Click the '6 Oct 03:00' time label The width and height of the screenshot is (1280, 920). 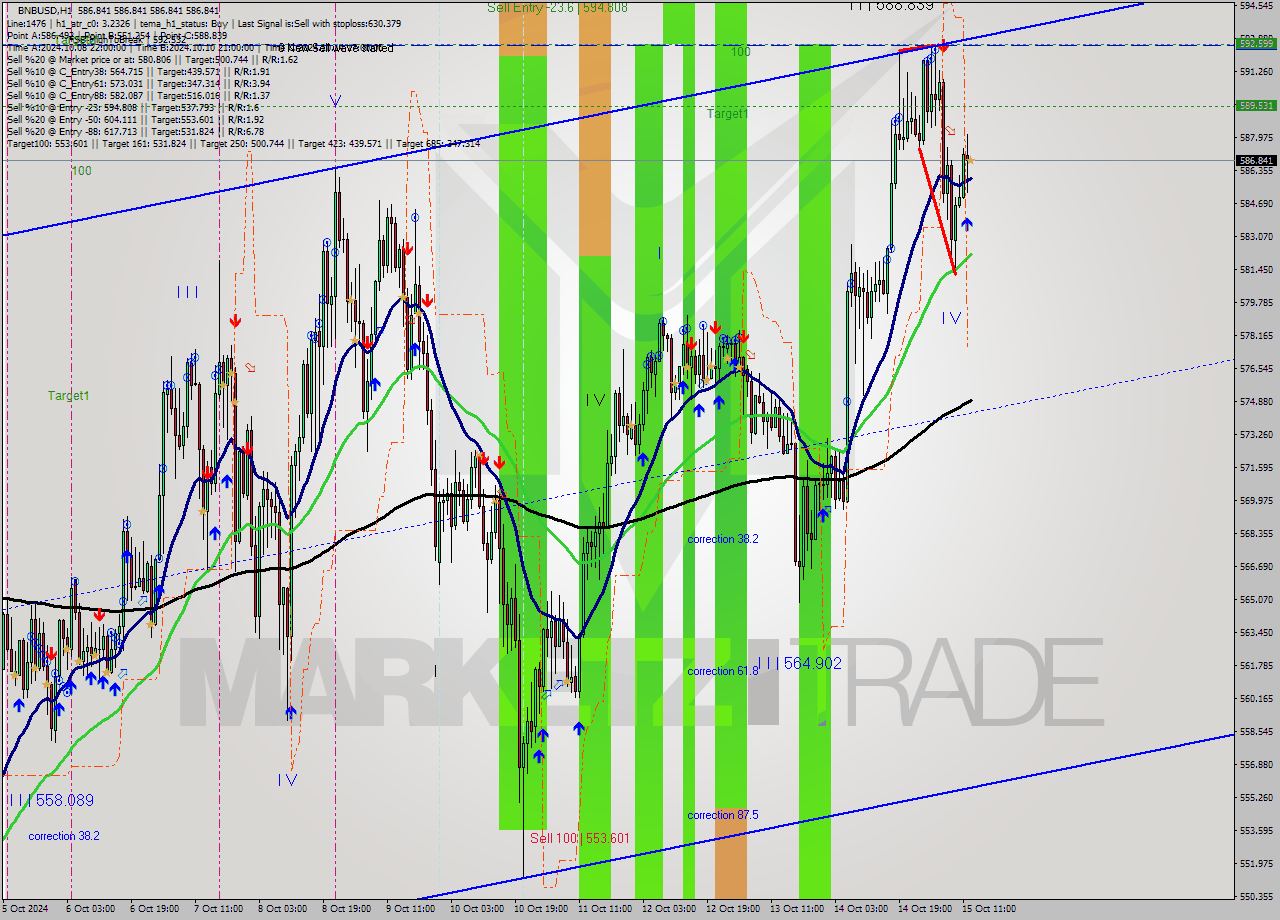click(x=89, y=909)
